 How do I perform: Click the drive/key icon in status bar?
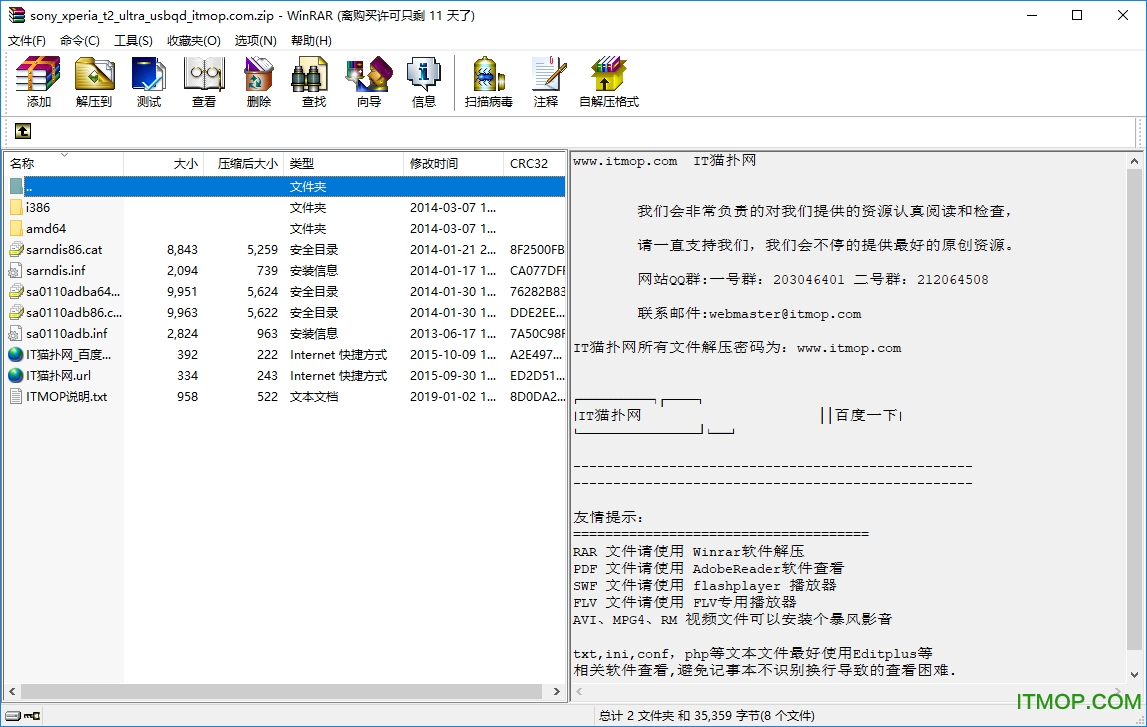23,715
